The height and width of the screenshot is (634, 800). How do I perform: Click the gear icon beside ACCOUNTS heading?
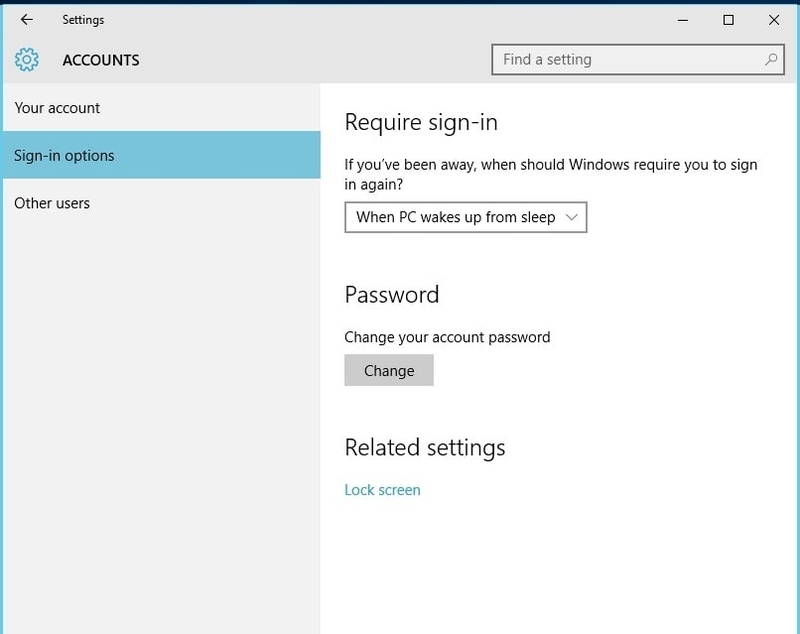[27, 59]
